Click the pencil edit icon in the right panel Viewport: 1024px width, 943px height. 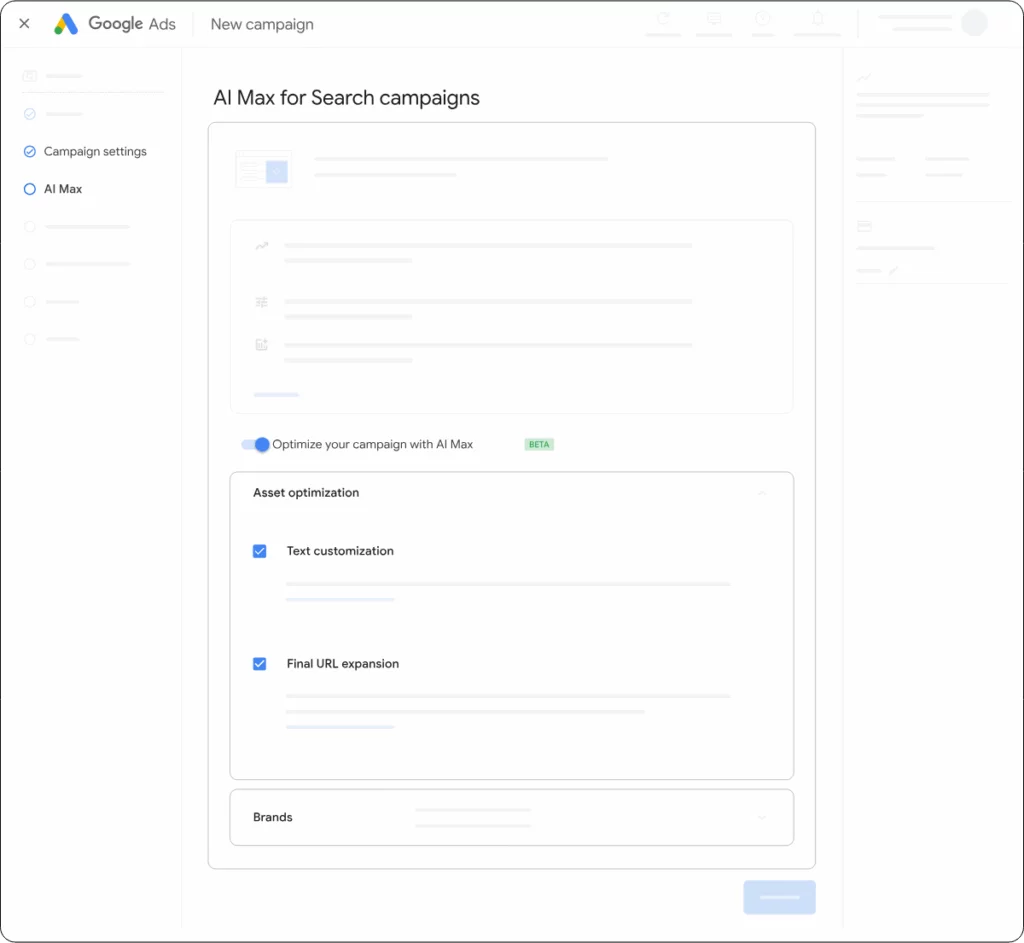point(894,270)
